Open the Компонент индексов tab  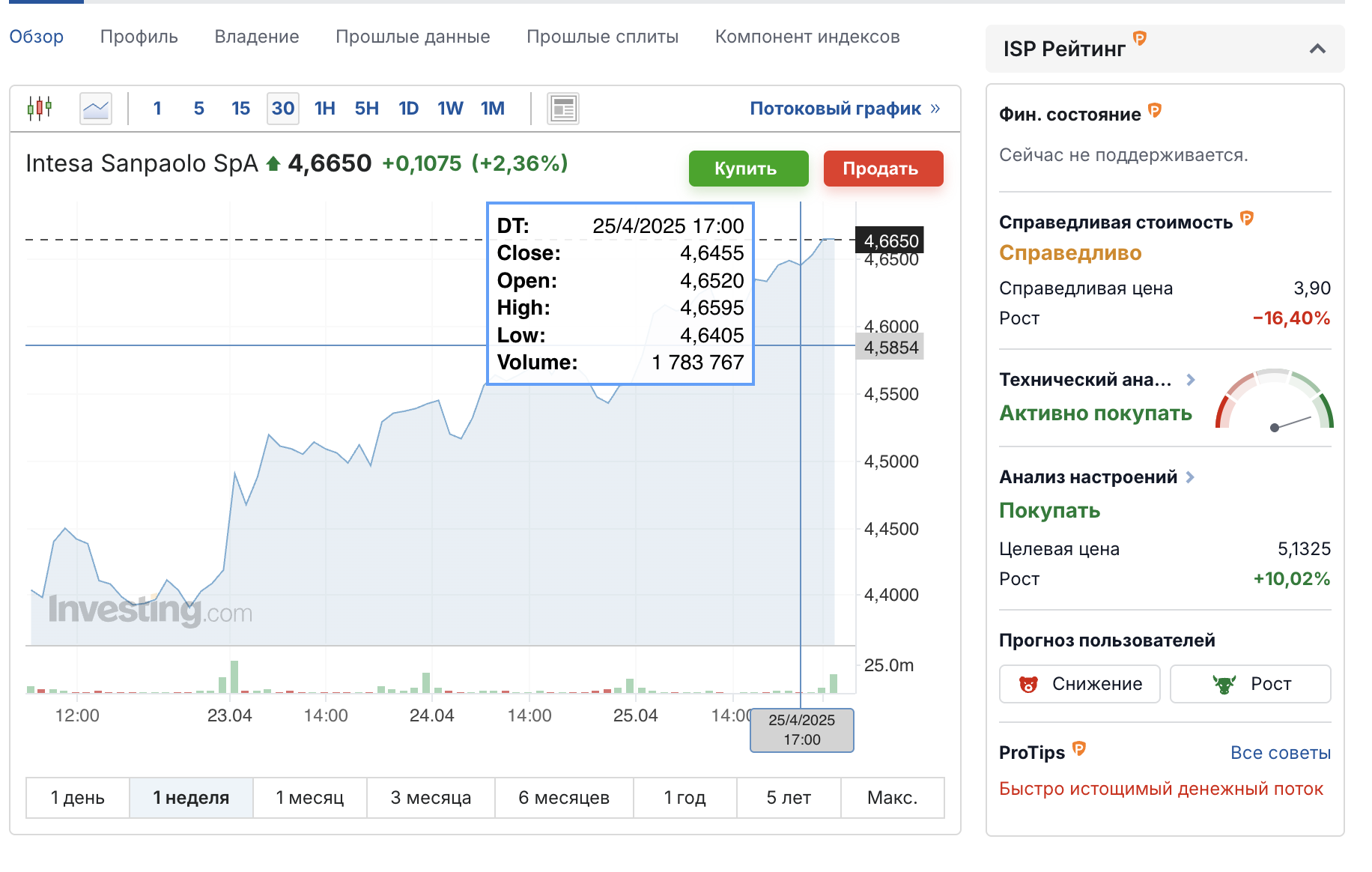pyautogui.click(x=807, y=37)
